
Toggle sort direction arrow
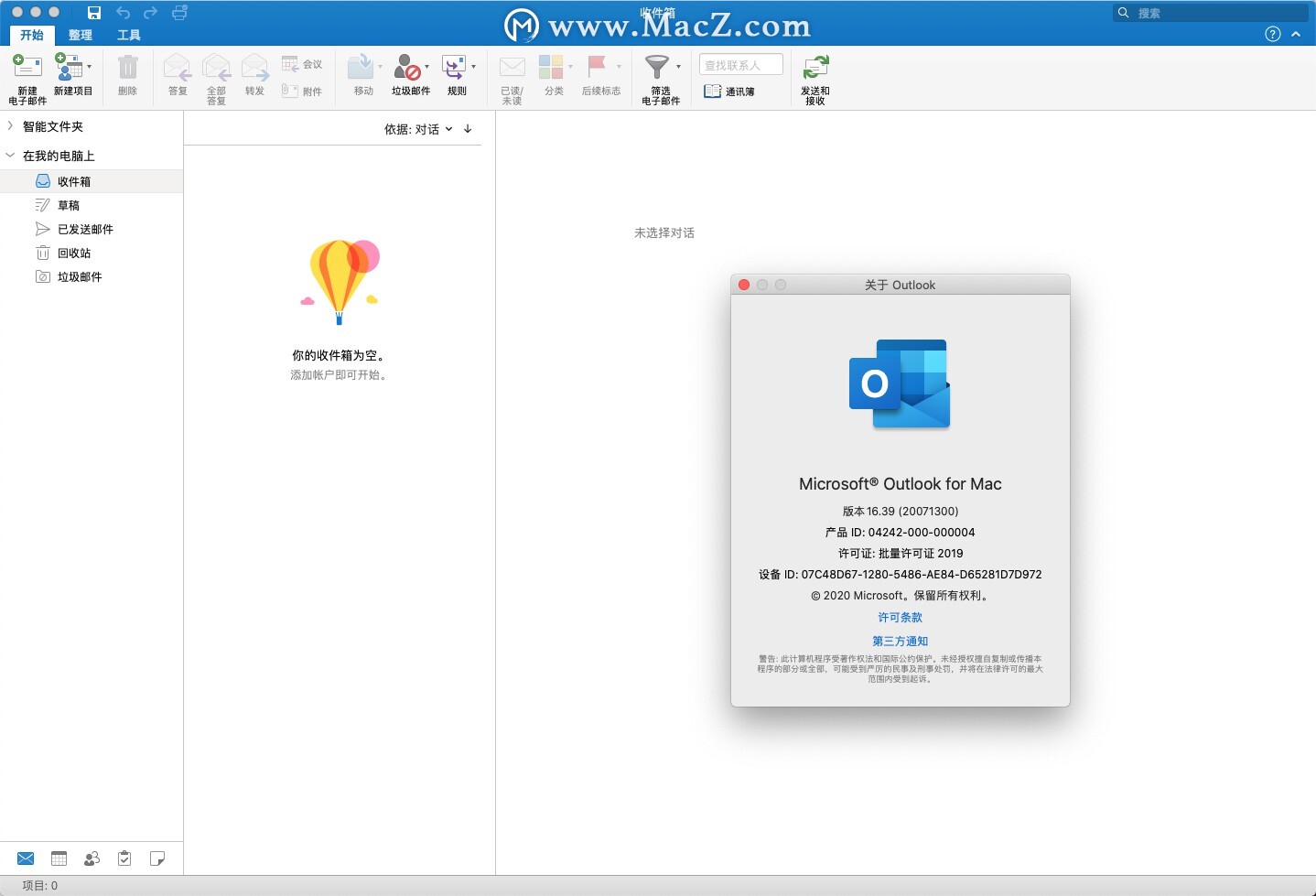tap(468, 129)
